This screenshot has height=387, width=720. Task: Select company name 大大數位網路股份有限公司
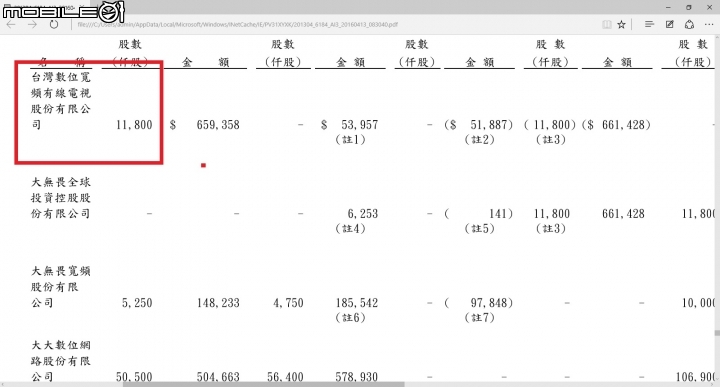(61, 361)
